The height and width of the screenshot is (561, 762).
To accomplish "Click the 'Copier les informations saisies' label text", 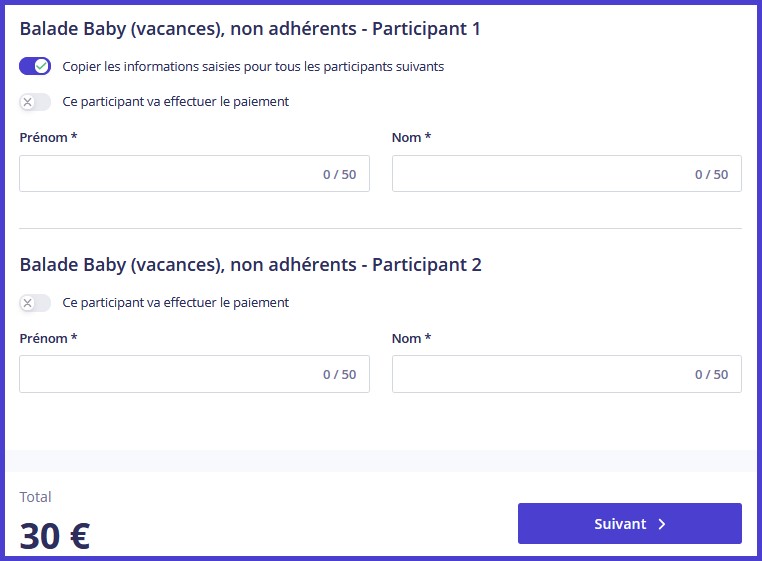I will 253,67.
